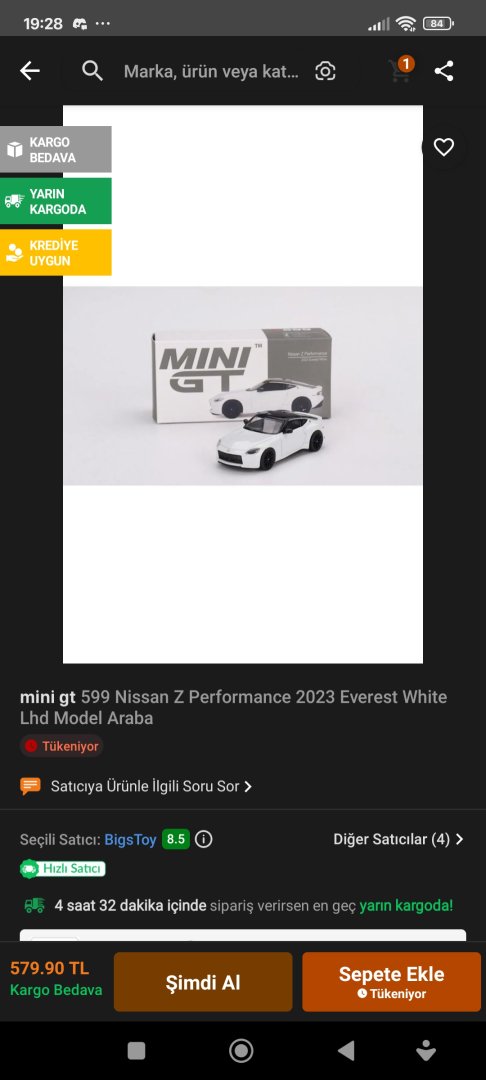Tap the Kargo Bedava badge
The width and height of the screenshot is (486, 1080).
point(56,149)
